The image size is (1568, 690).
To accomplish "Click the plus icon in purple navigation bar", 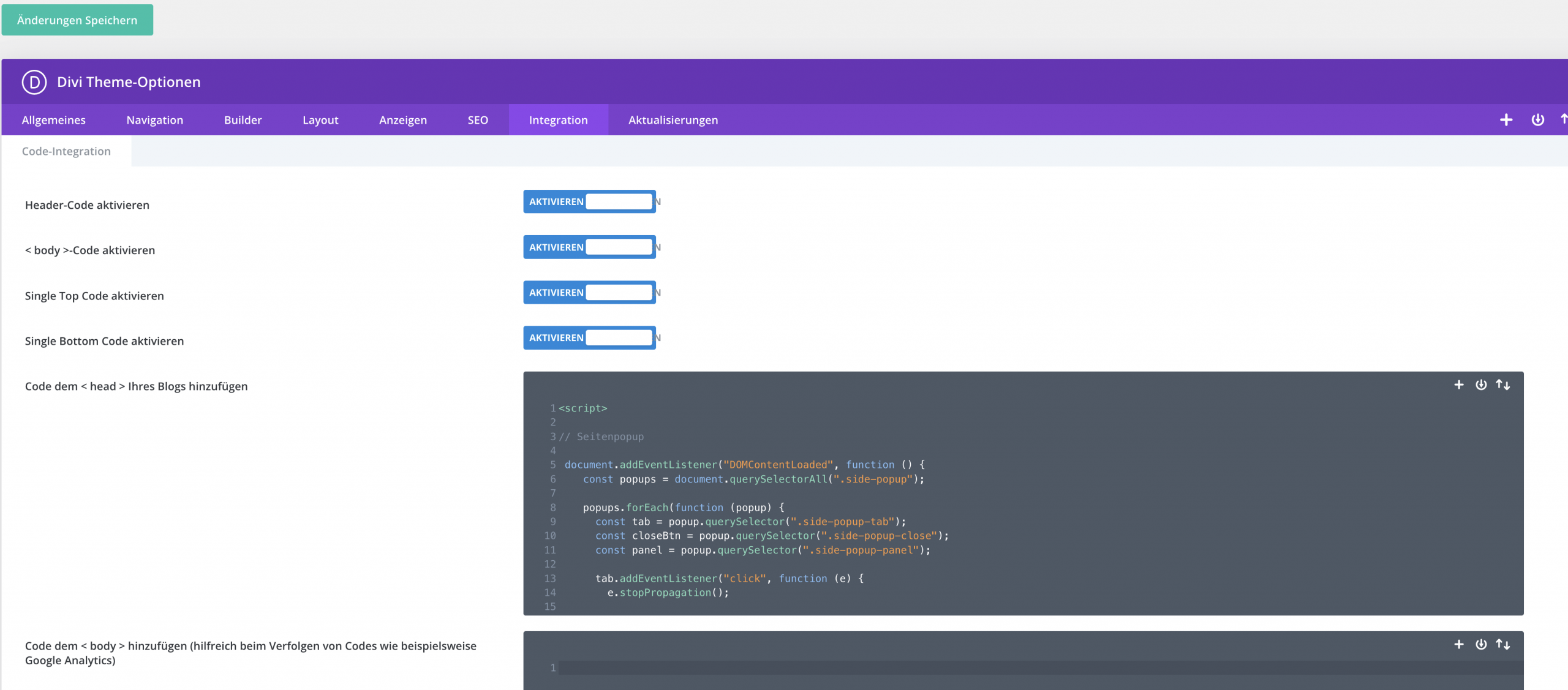I will pyautogui.click(x=1506, y=120).
